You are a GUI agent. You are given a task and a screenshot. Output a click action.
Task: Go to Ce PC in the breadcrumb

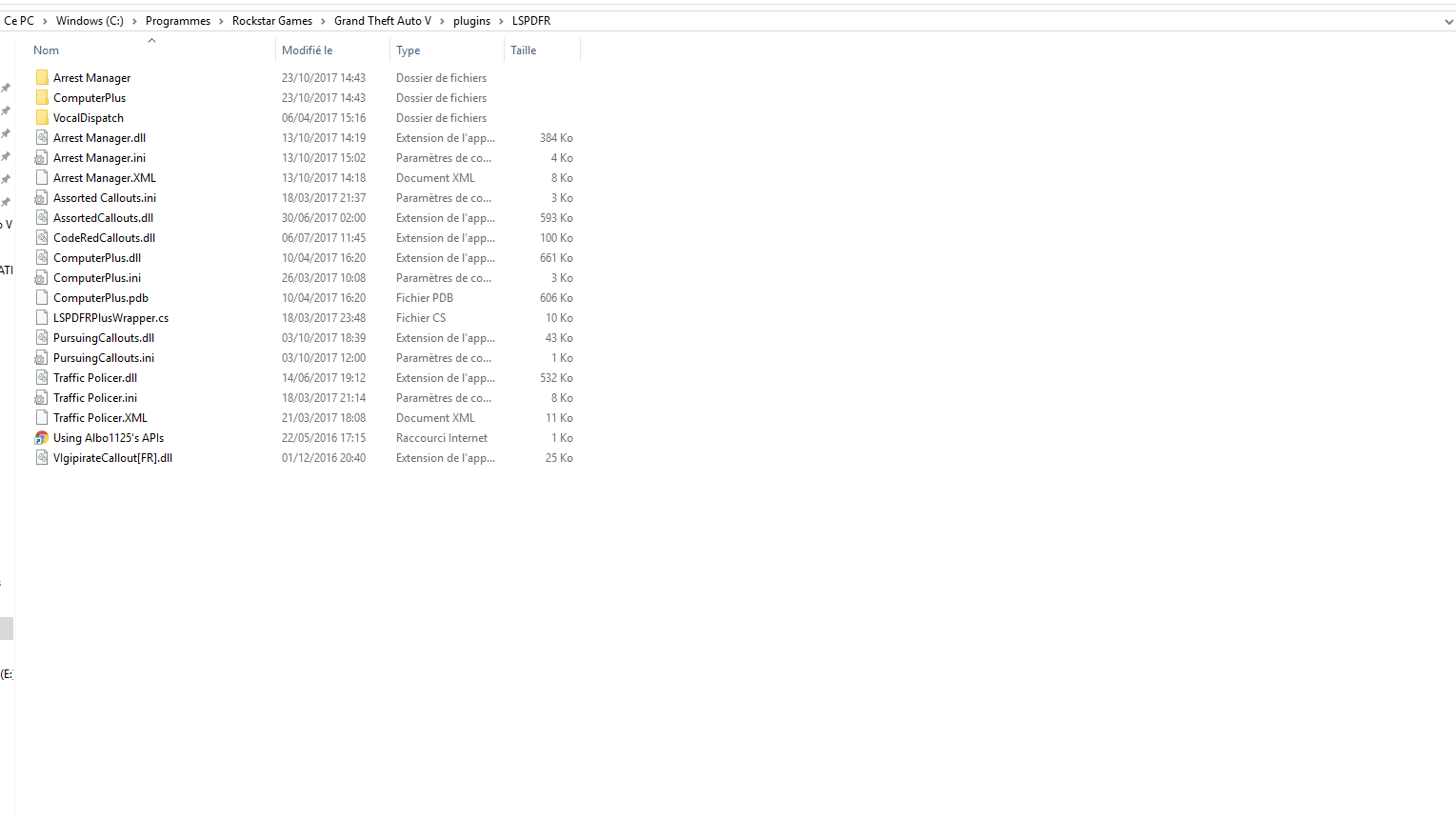19,21
